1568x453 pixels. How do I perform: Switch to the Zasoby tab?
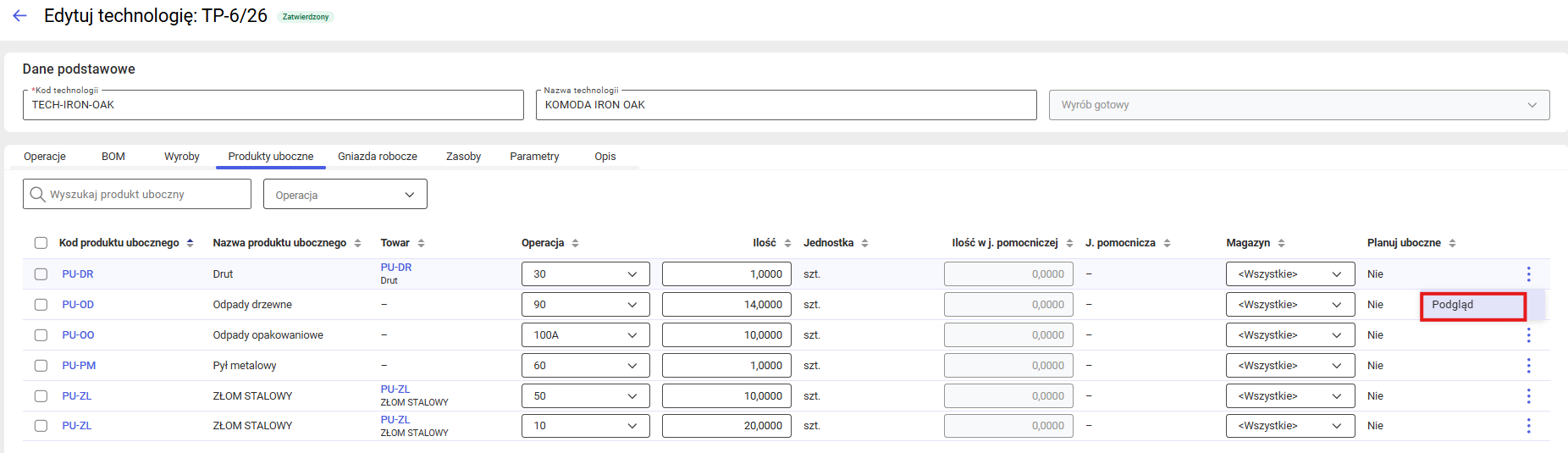[x=463, y=157]
